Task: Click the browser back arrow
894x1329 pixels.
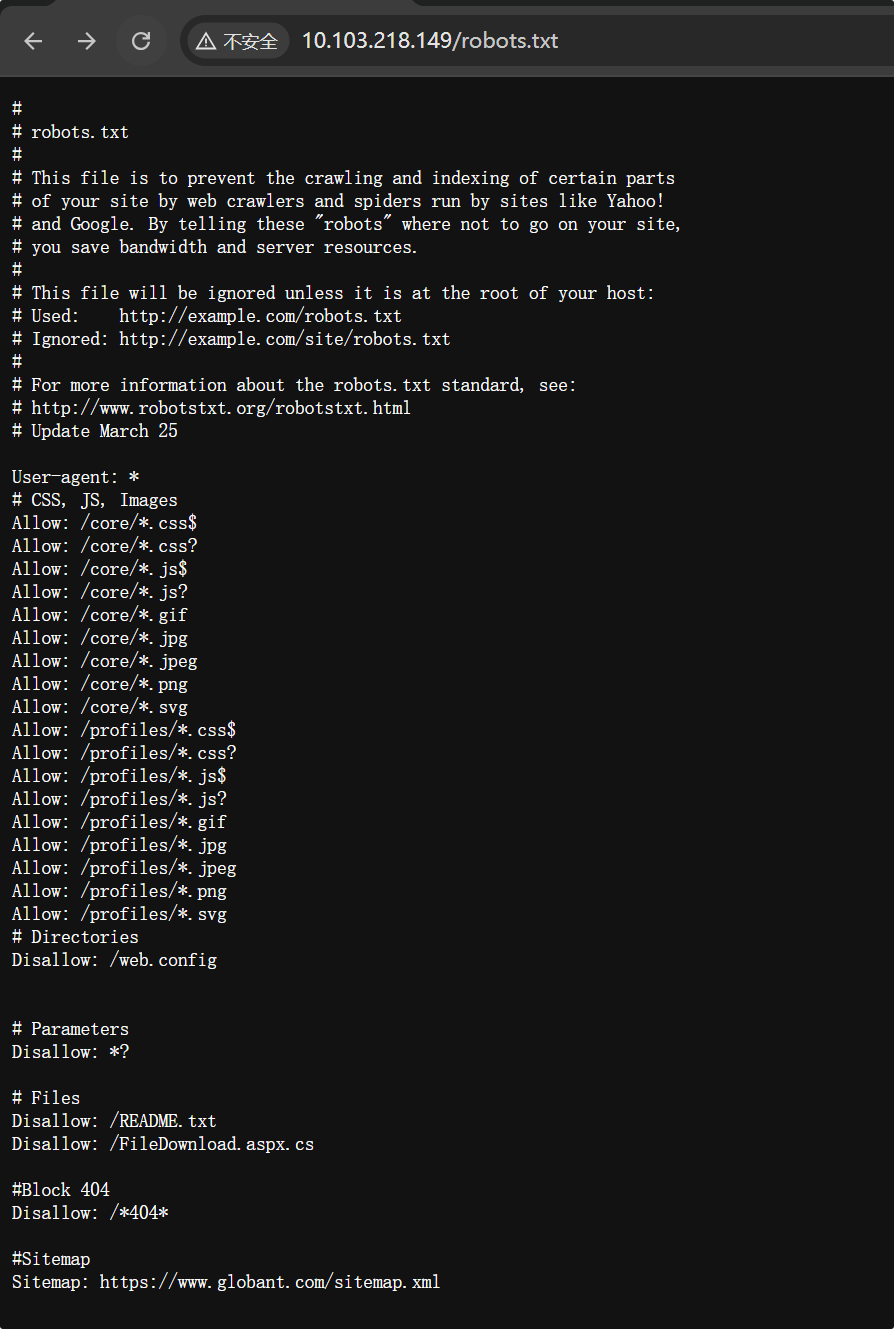Action: pyautogui.click(x=33, y=41)
